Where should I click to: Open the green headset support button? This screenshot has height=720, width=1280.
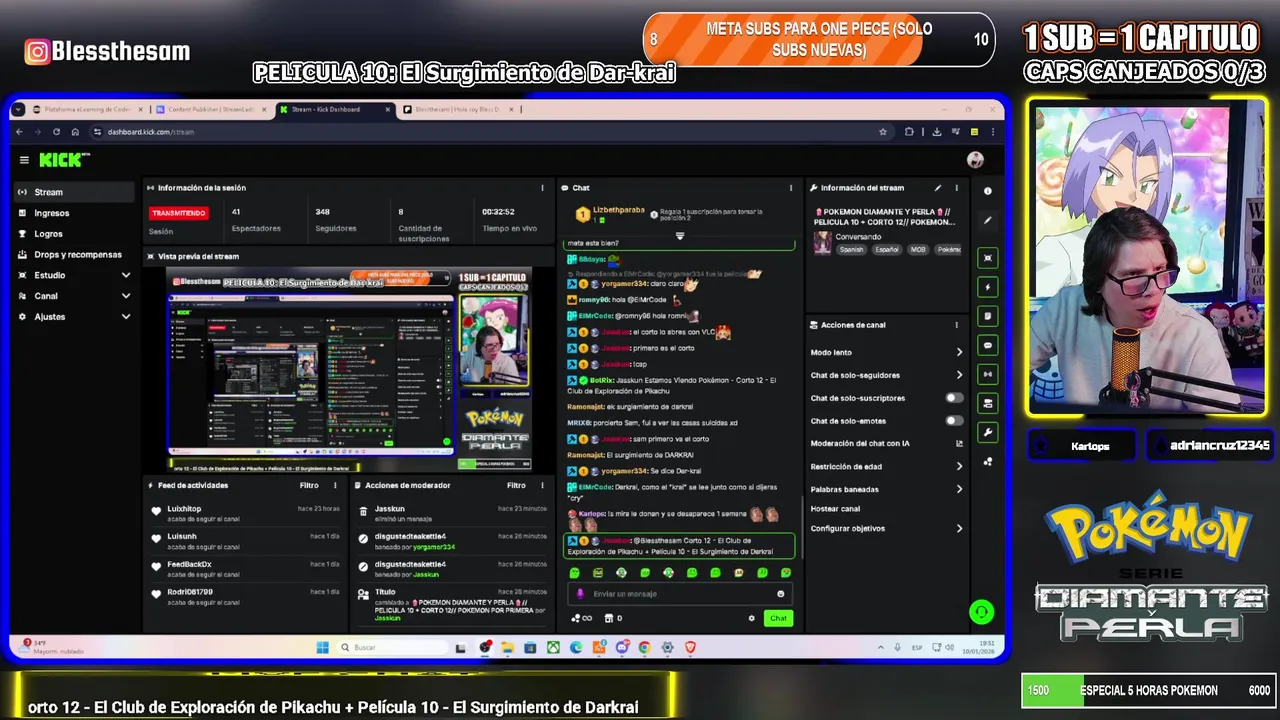(x=981, y=612)
